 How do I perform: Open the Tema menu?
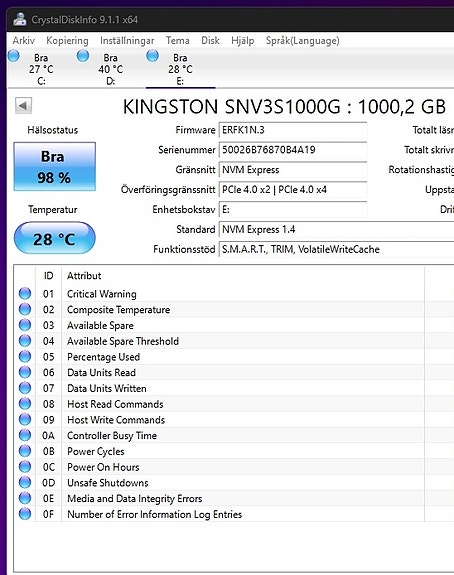pos(177,40)
